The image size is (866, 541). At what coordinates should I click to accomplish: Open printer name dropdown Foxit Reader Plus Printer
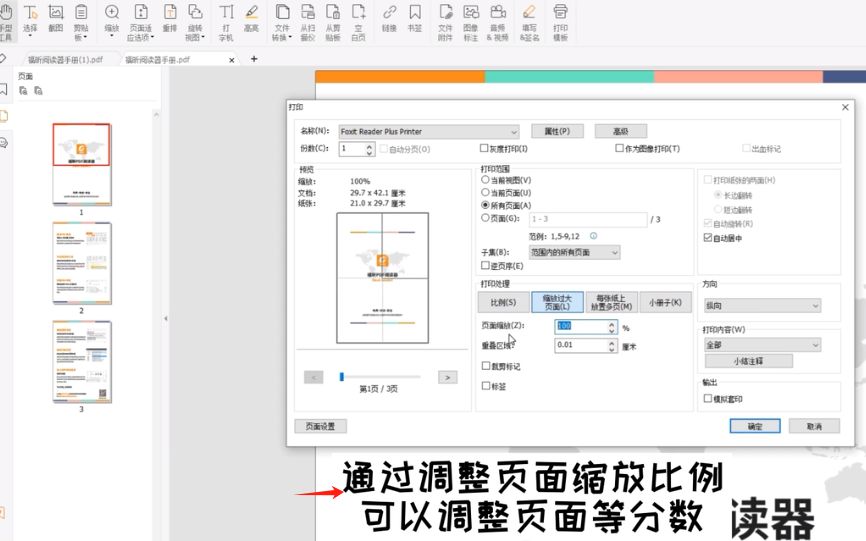(429, 131)
